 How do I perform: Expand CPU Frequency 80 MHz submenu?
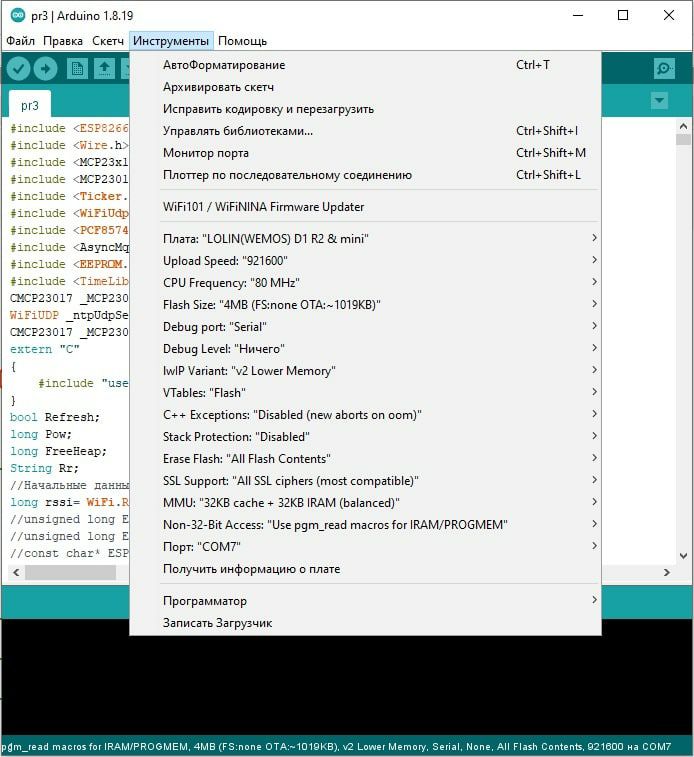point(365,283)
